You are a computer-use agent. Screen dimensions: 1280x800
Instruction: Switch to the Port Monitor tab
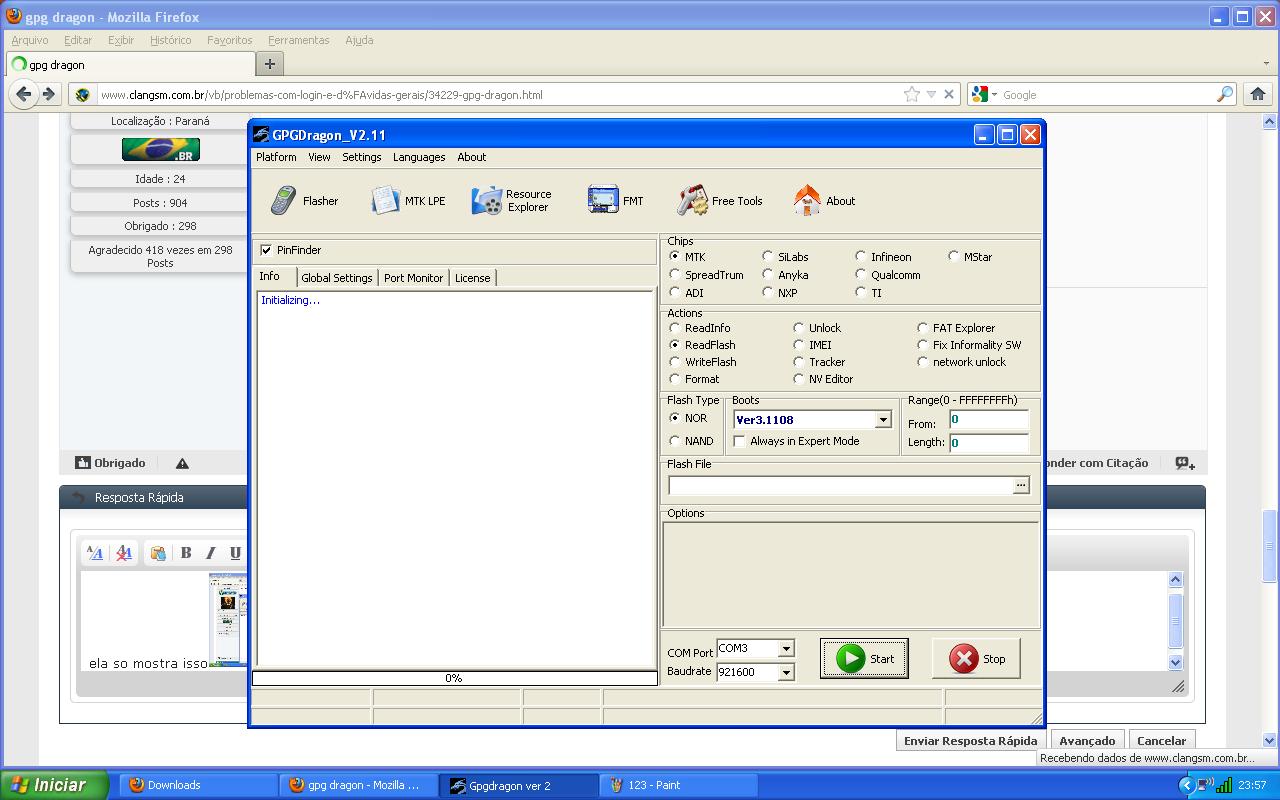point(413,278)
